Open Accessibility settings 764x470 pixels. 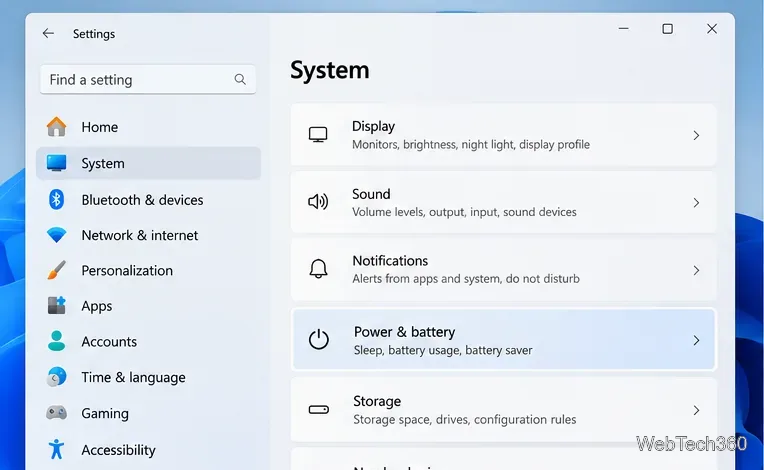click(148, 449)
